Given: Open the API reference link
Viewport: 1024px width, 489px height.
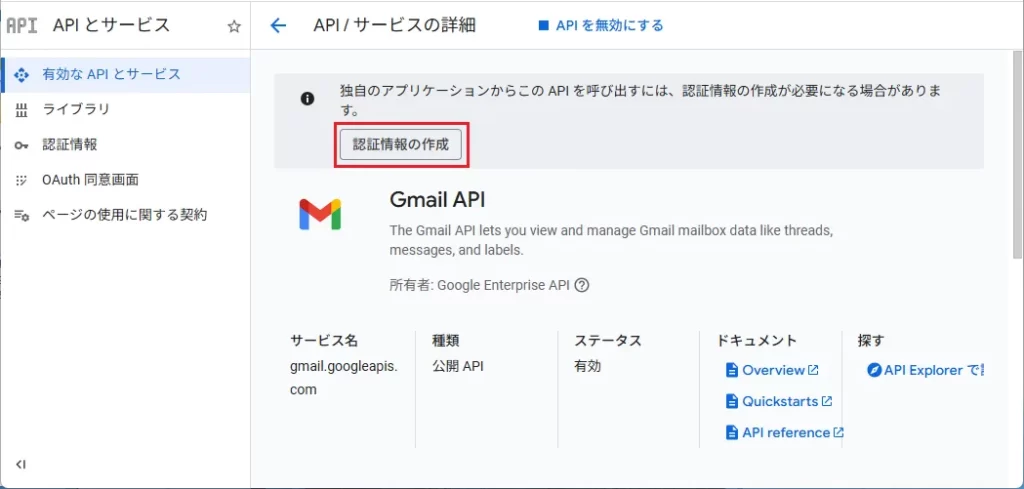Looking at the screenshot, I should click(786, 432).
